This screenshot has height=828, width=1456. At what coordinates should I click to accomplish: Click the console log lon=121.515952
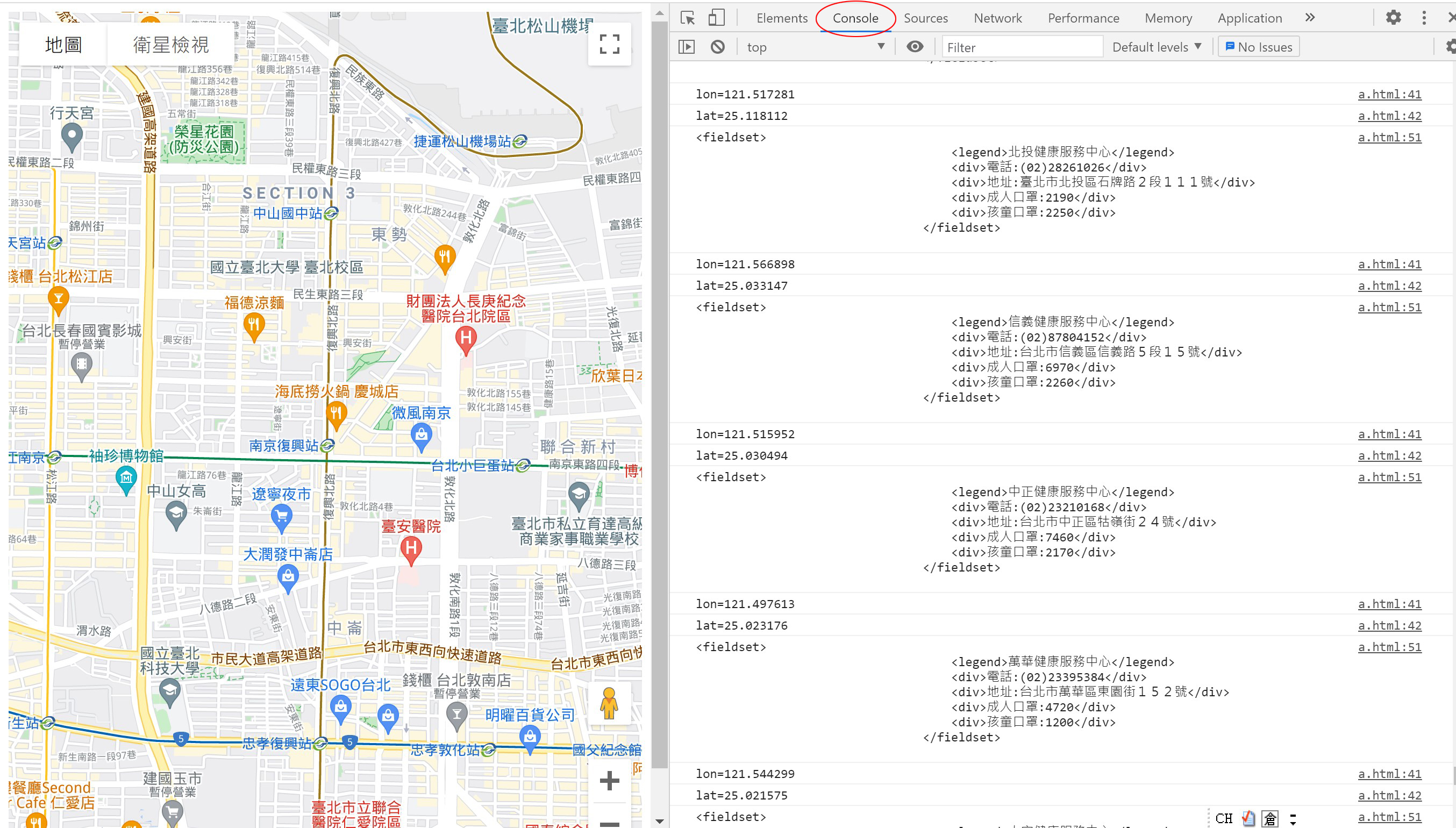pos(745,434)
